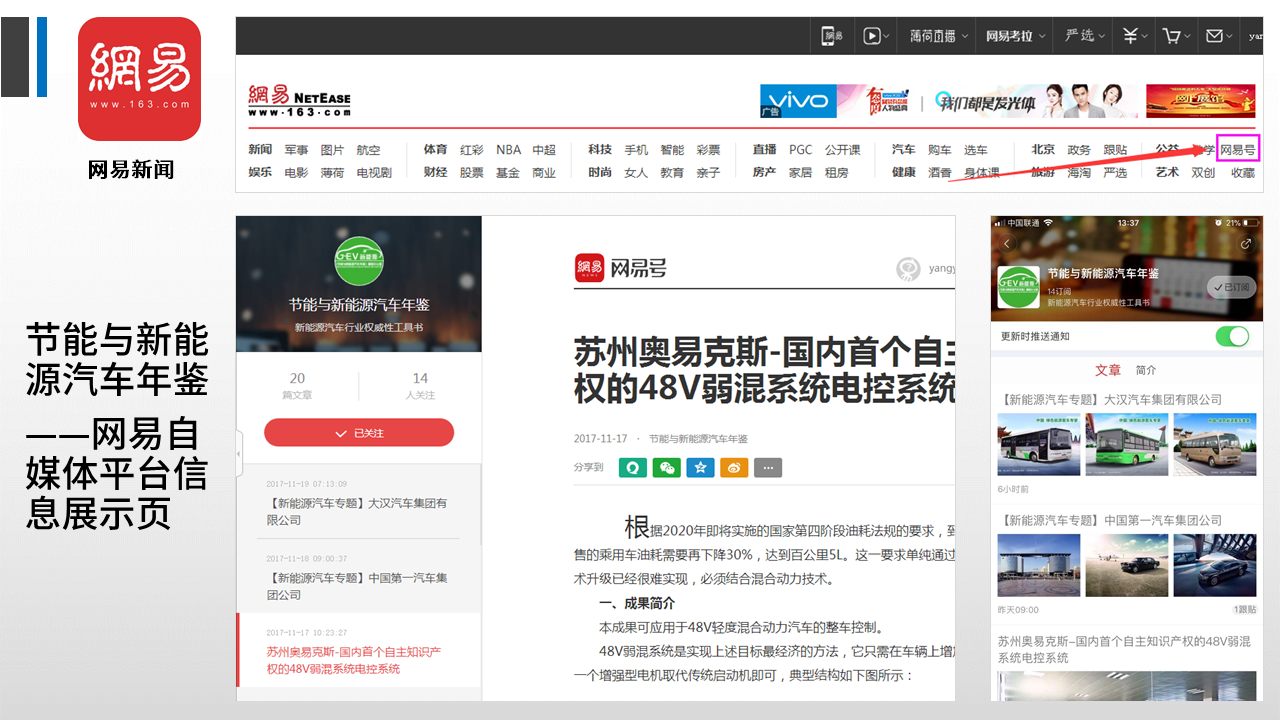Tap the beige minibus thumbnail

tap(1214, 444)
